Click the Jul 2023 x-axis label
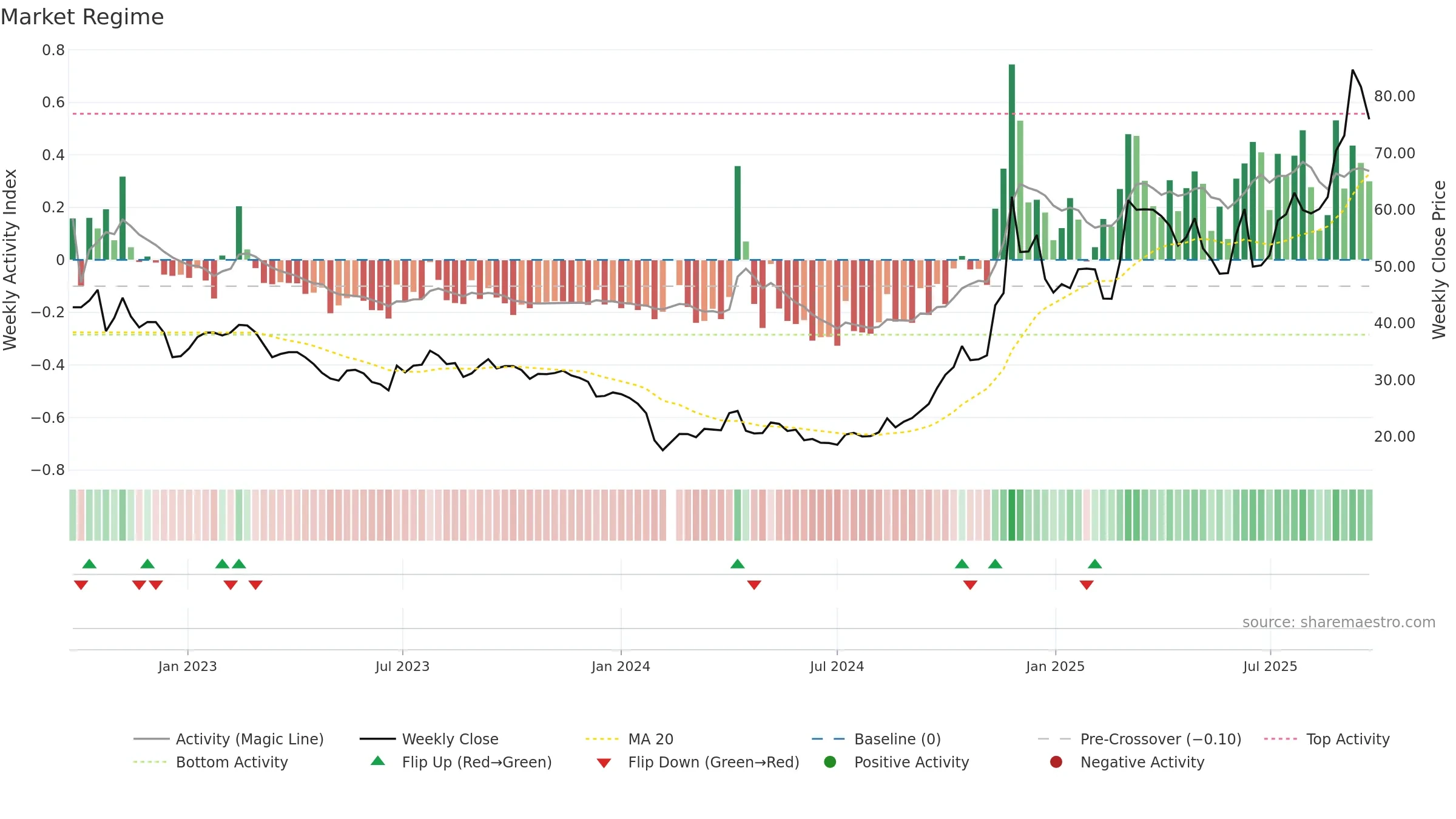This screenshot has width=1456, height=819. click(x=402, y=666)
